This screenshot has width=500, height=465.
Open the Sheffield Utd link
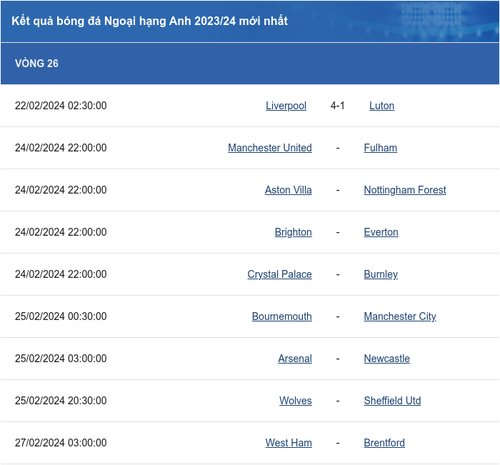(392, 401)
